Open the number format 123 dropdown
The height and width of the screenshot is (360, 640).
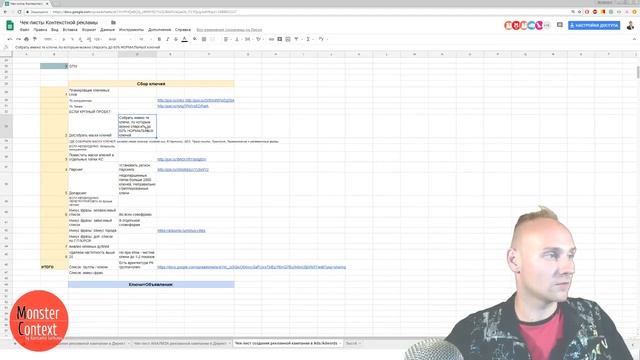98,39
